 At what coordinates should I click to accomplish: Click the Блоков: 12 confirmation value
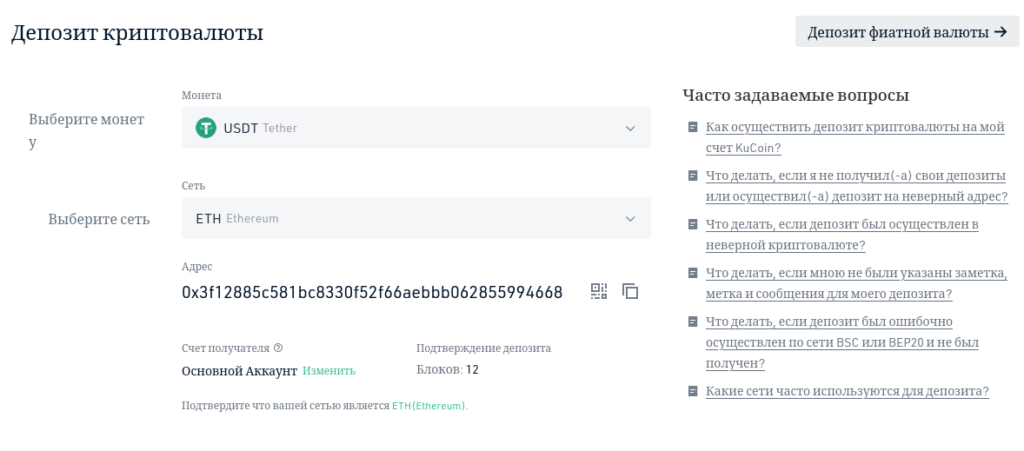pos(447,370)
